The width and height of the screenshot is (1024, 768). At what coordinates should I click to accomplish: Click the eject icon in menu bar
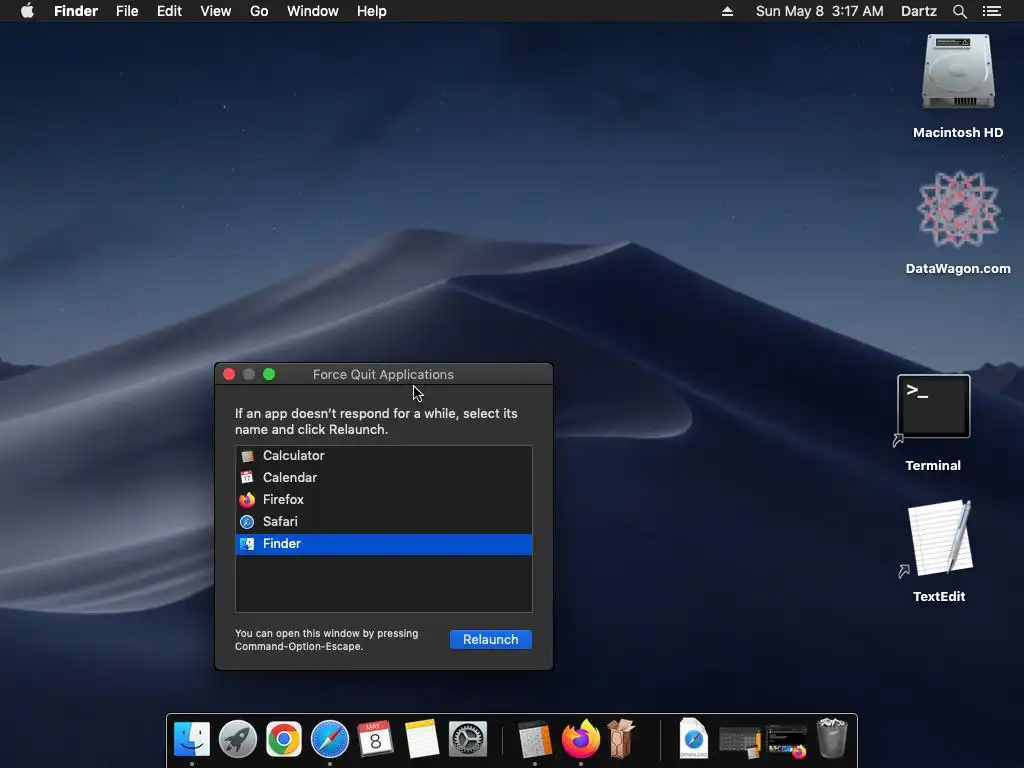[x=728, y=11]
